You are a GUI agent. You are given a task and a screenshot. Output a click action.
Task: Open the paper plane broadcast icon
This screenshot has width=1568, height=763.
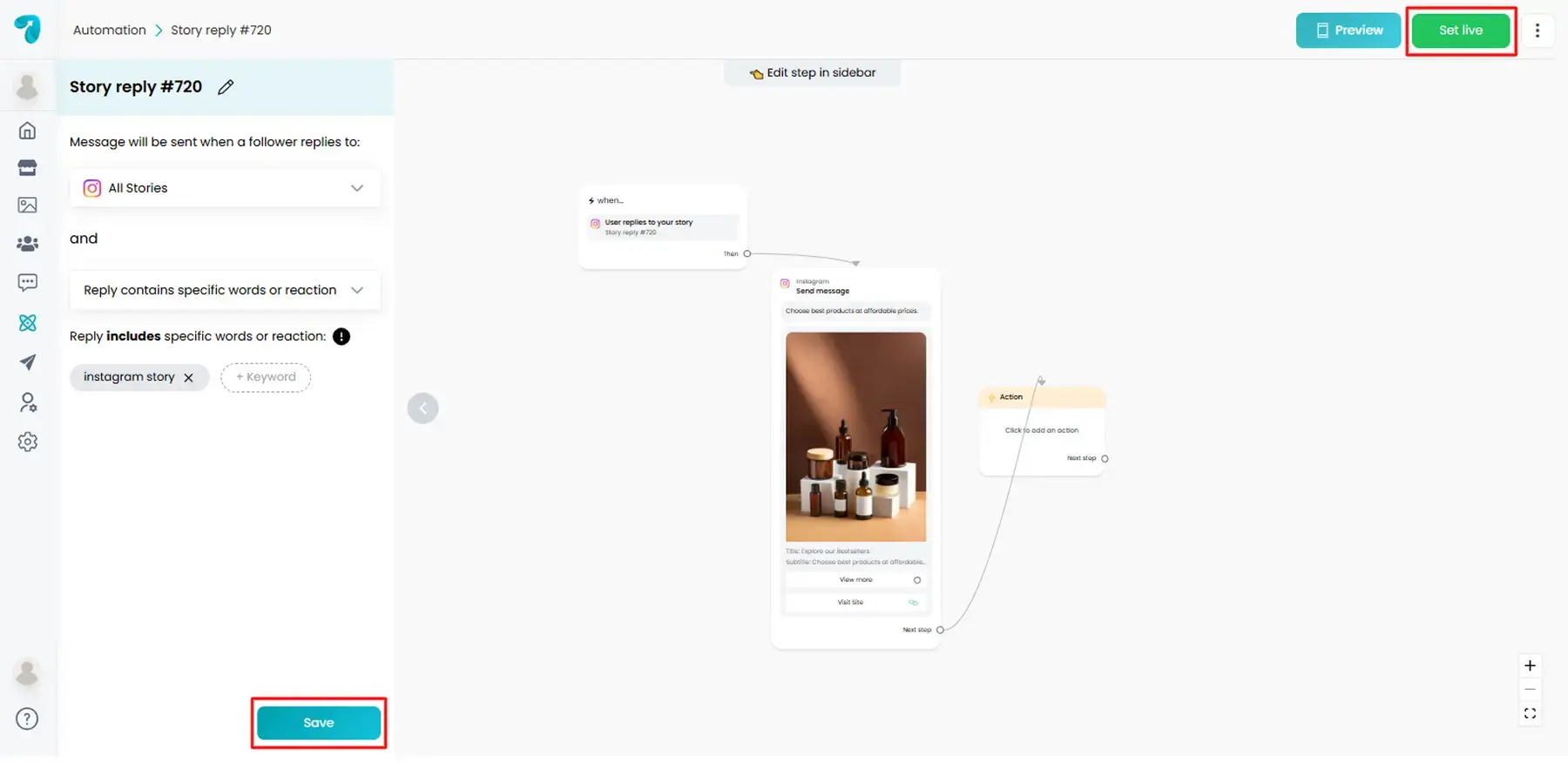click(x=28, y=362)
